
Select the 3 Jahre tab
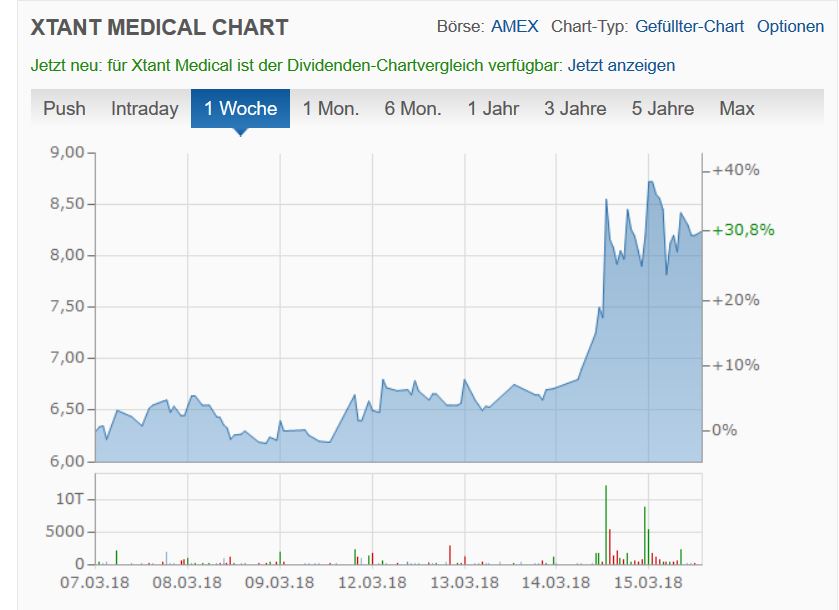575,108
